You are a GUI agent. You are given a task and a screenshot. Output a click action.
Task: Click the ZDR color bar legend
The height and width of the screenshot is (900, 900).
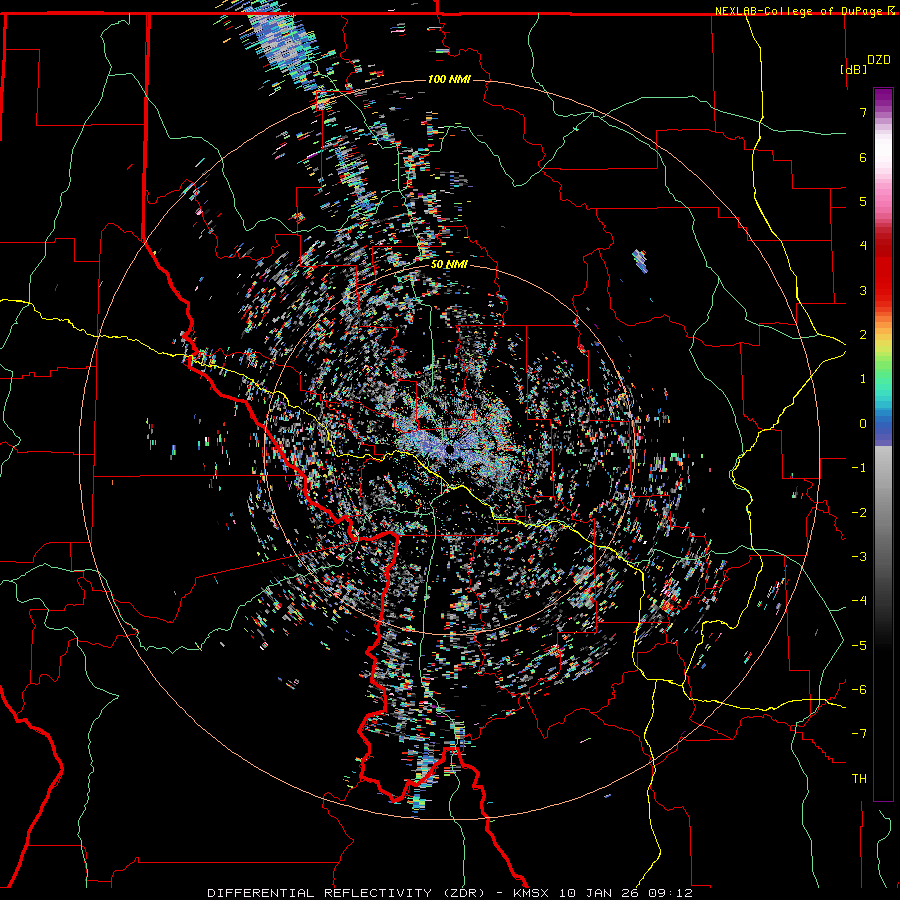coord(883,444)
